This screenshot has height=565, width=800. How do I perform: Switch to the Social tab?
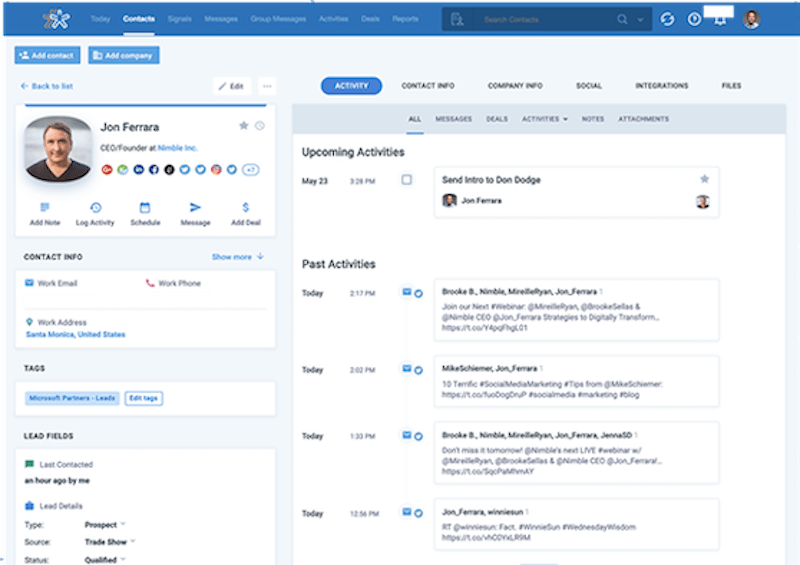pyautogui.click(x=589, y=86)
